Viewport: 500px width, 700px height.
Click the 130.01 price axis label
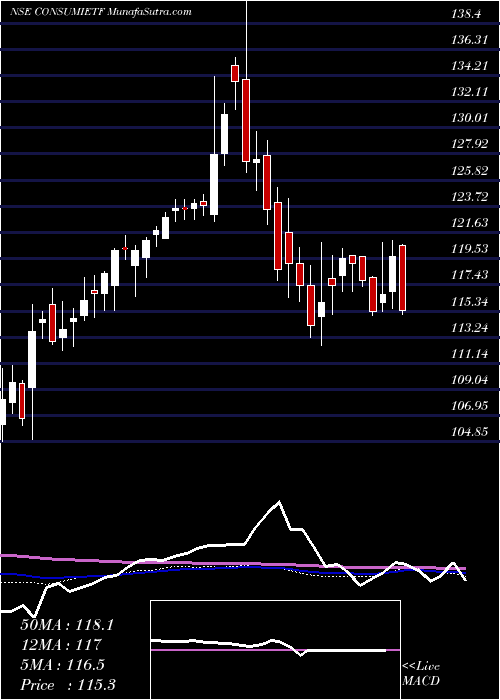click(469, 118)
